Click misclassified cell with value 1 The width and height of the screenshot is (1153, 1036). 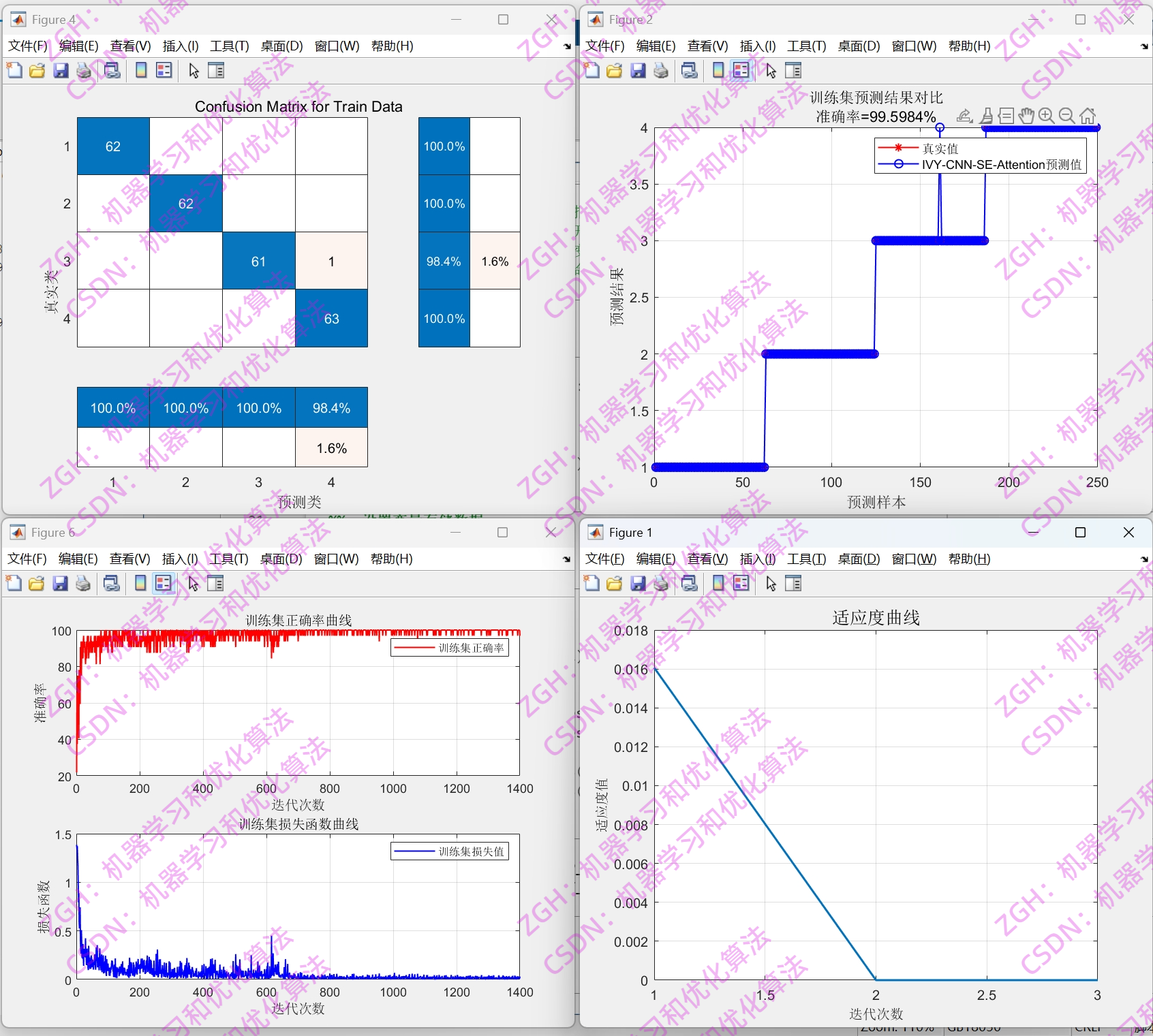(x=332, y=261)
